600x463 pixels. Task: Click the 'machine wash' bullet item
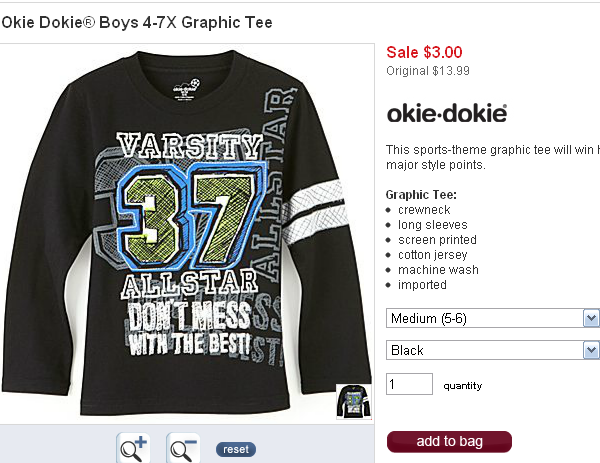coord(438,270)
